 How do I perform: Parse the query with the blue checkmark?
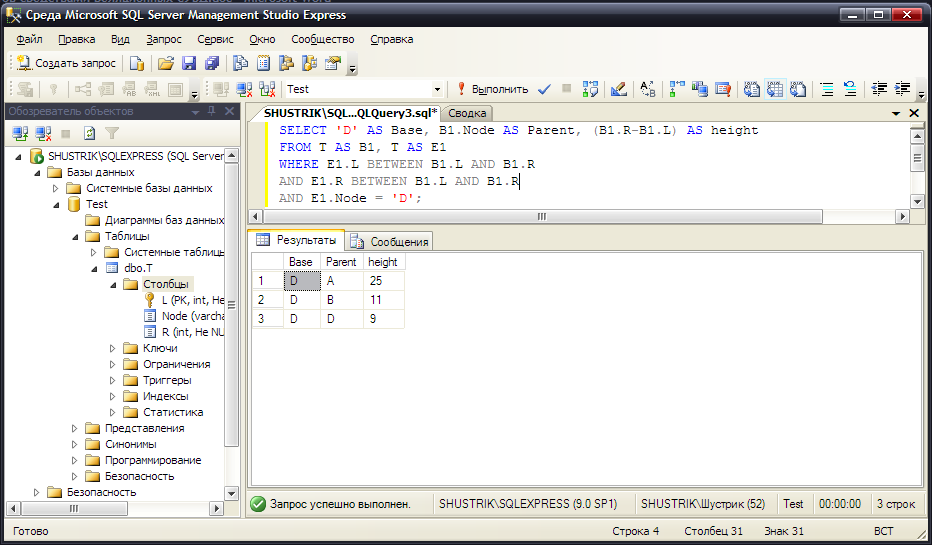click(544, 89)
